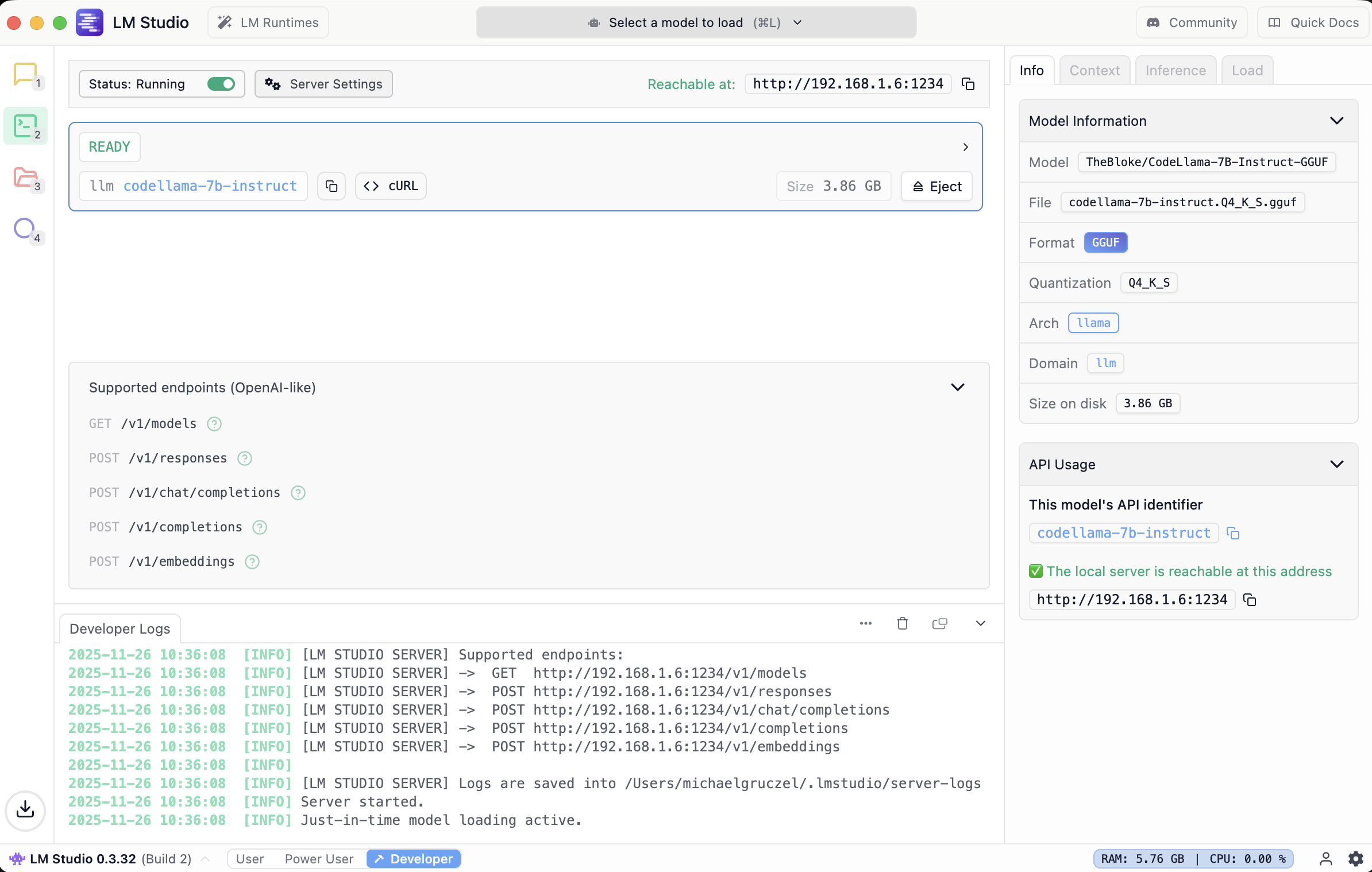The height and width of the screenshot is (872, 1372).
Task: Clear developer logs with trash icon
Action: click(x=903, y=623)
